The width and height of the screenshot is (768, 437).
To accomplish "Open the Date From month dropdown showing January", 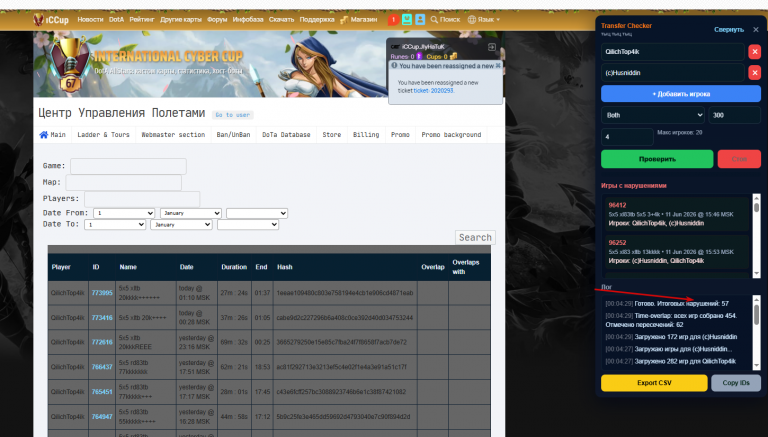I will [x=191, y=213].
